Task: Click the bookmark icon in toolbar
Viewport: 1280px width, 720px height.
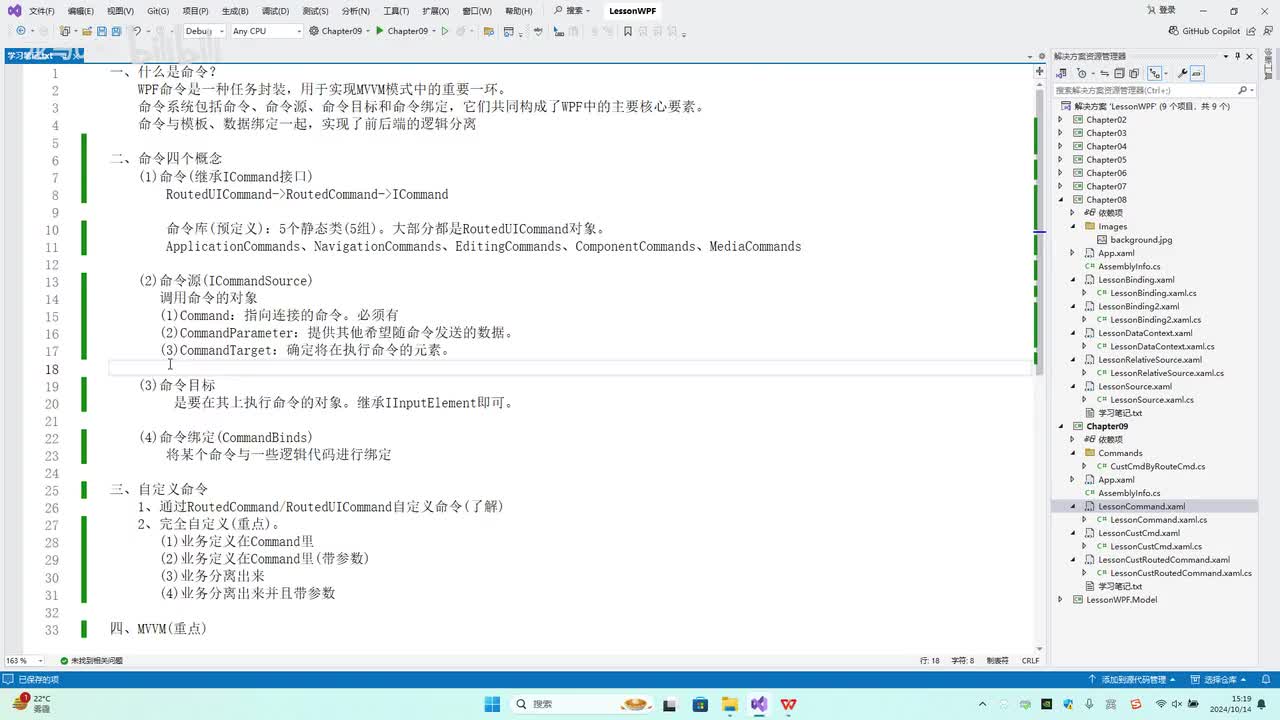Action: coord(627,31)
